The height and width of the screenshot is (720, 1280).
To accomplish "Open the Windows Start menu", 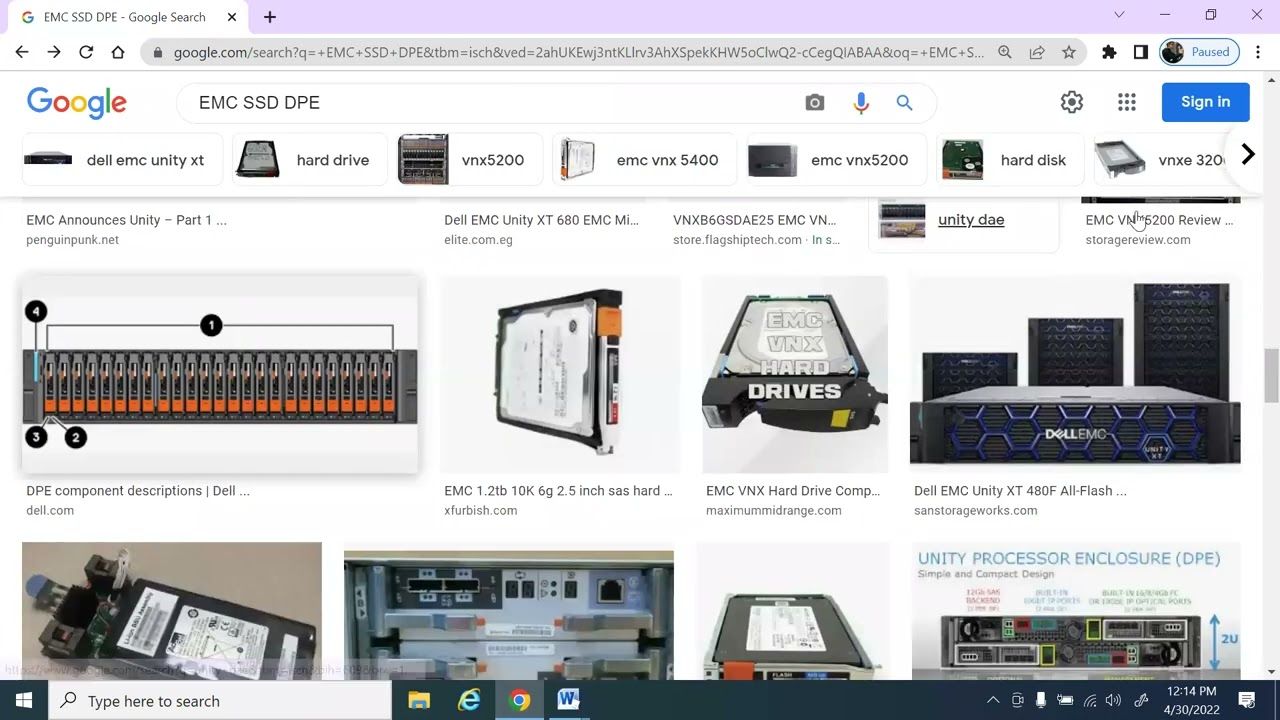I will [x=24, y=700].
